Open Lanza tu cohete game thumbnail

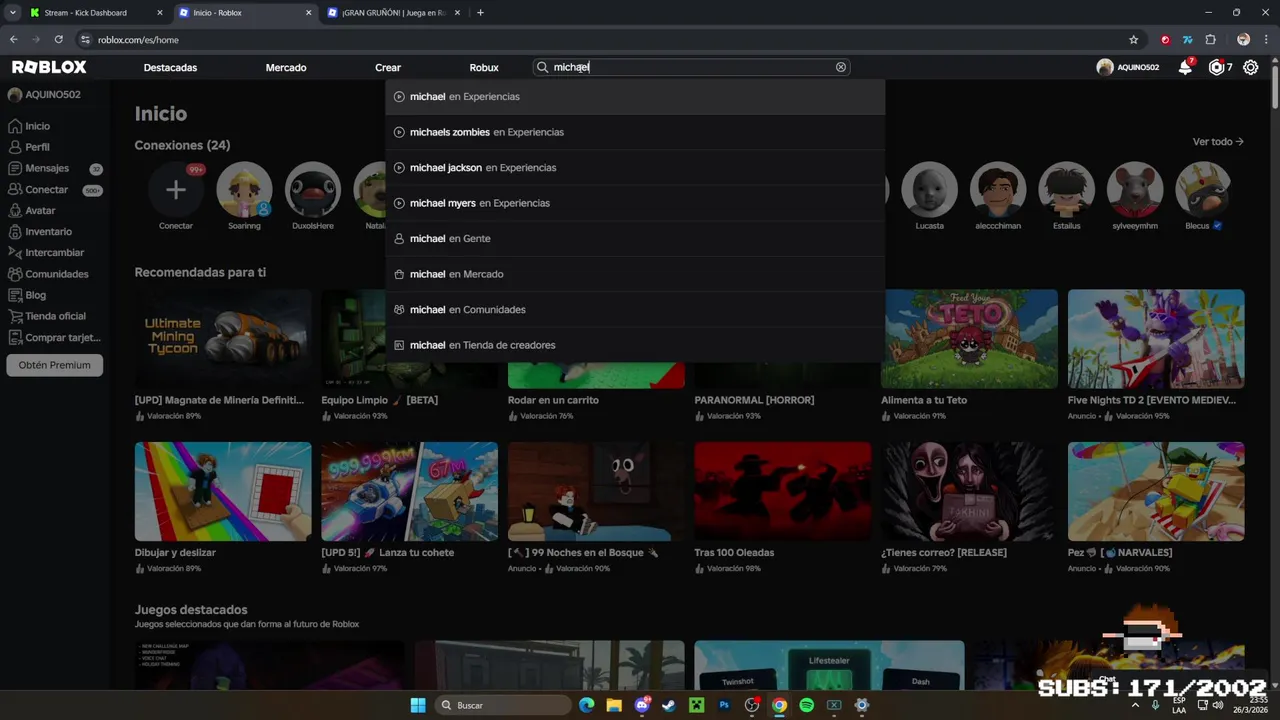[x=409, y=492]
